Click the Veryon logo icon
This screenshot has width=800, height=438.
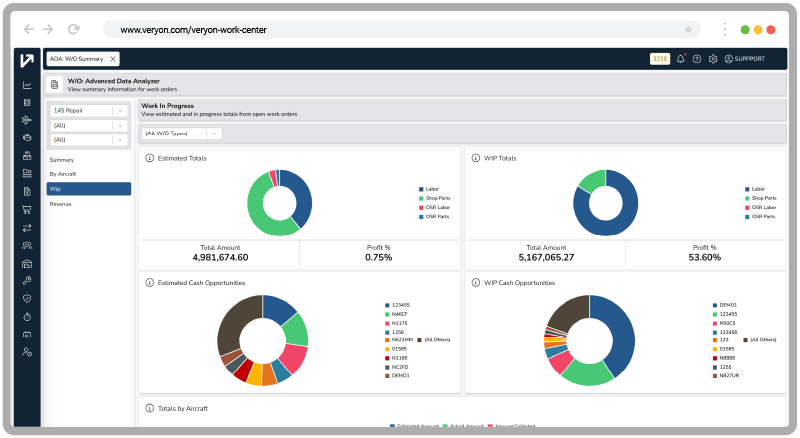point(27,60)
